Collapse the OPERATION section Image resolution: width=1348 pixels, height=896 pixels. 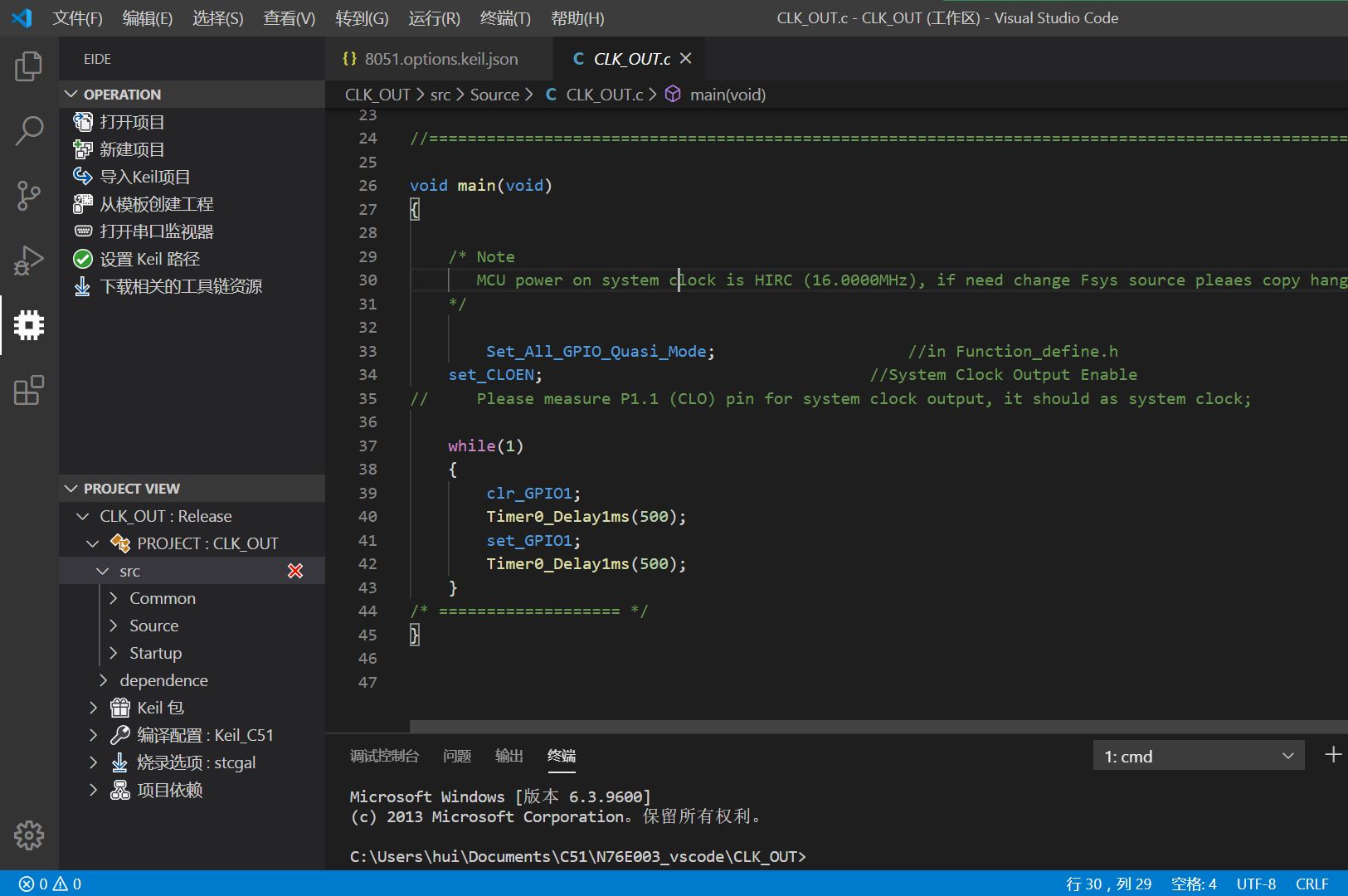point(71,94)
